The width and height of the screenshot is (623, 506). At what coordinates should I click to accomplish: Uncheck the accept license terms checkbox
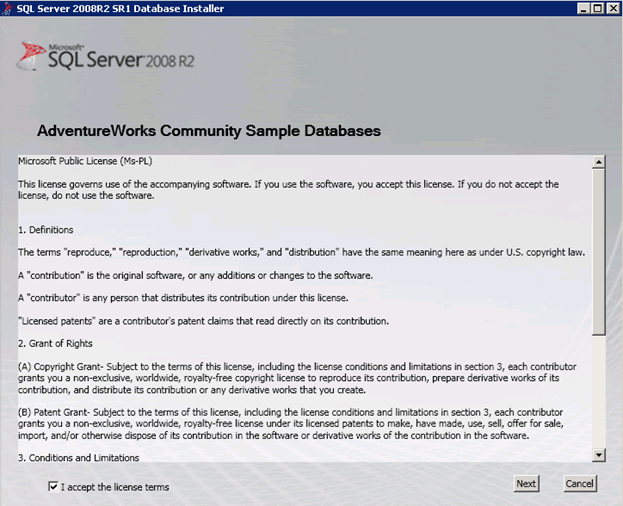point(53,487)
